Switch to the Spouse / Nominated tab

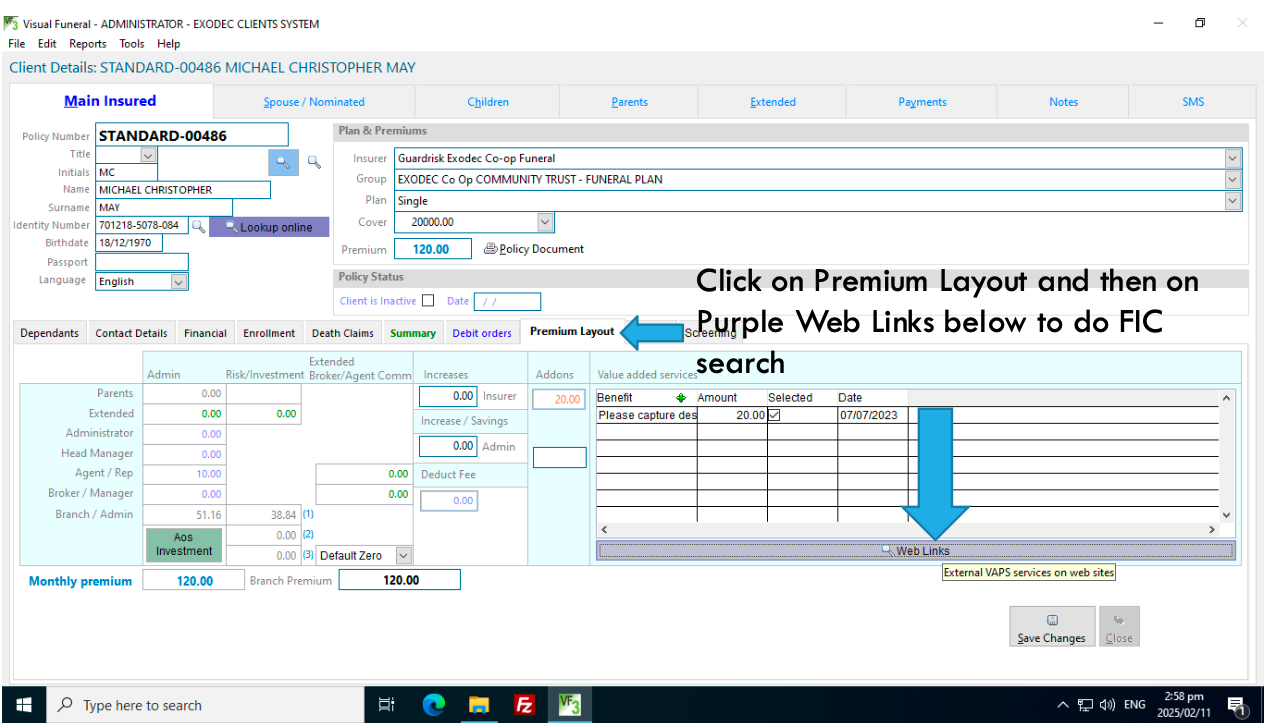[314, 102]
